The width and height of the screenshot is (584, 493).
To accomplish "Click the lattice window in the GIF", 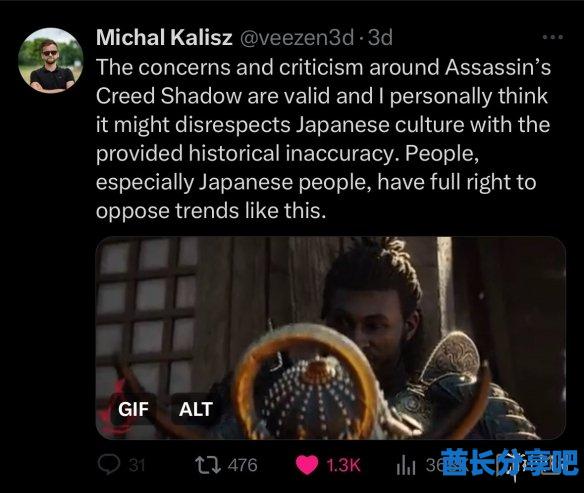I will coord(146,317).
